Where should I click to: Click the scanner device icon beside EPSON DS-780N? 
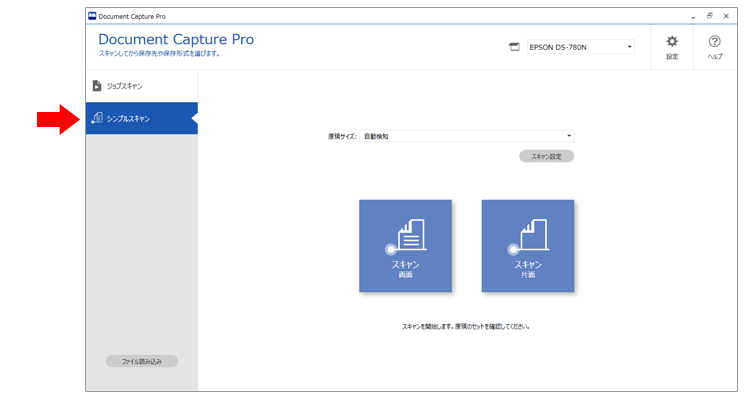pyautogui.click(x=514, y=47)
